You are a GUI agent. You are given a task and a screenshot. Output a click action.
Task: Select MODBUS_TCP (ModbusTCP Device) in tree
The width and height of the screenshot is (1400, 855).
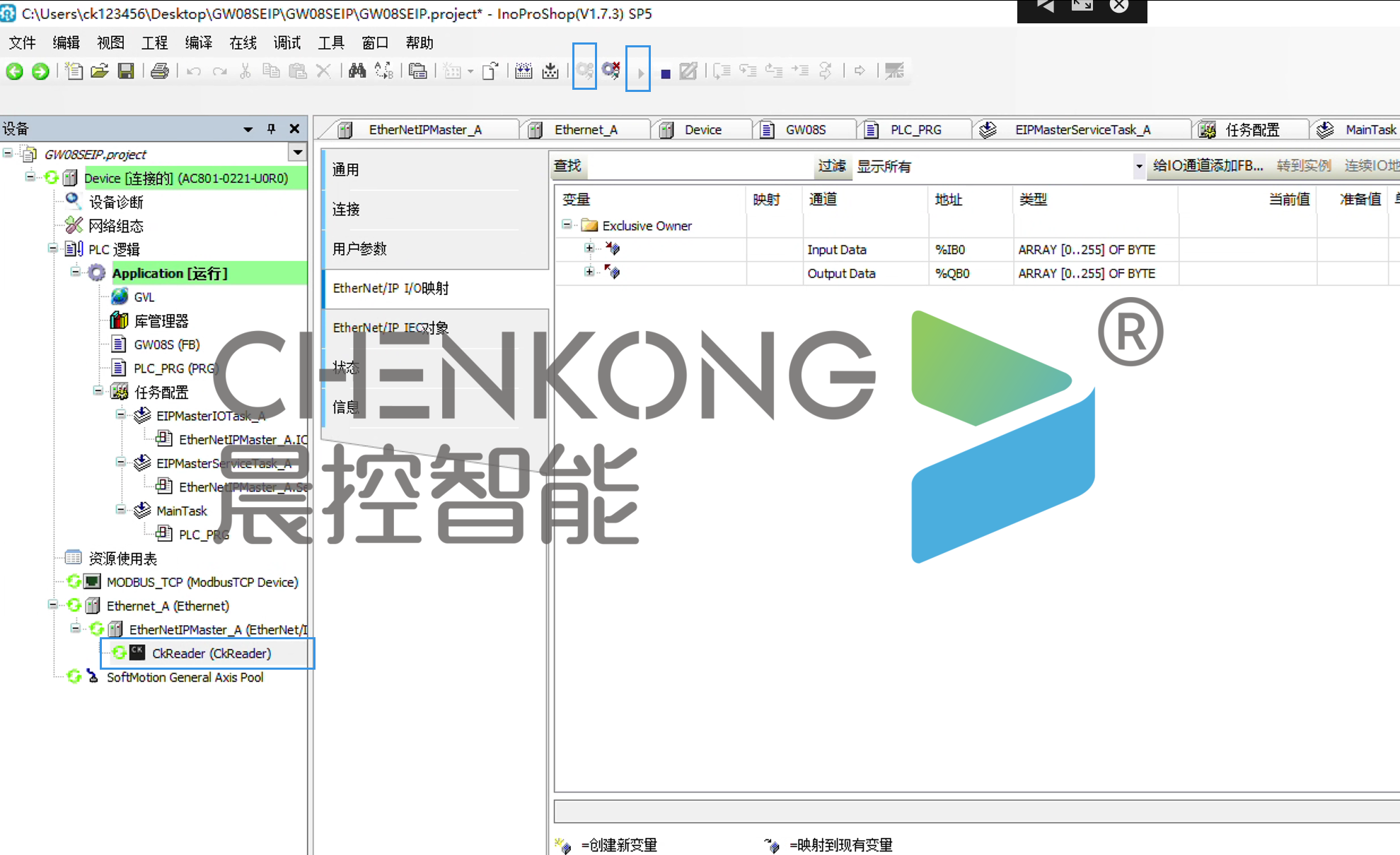point(202,582)
